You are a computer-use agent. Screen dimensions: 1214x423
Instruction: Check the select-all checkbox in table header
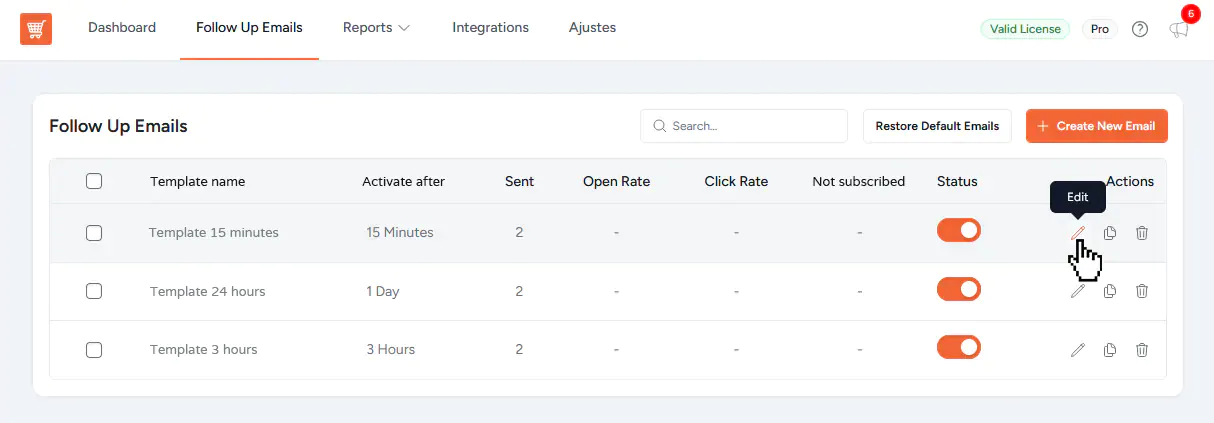tap(94, 181)
